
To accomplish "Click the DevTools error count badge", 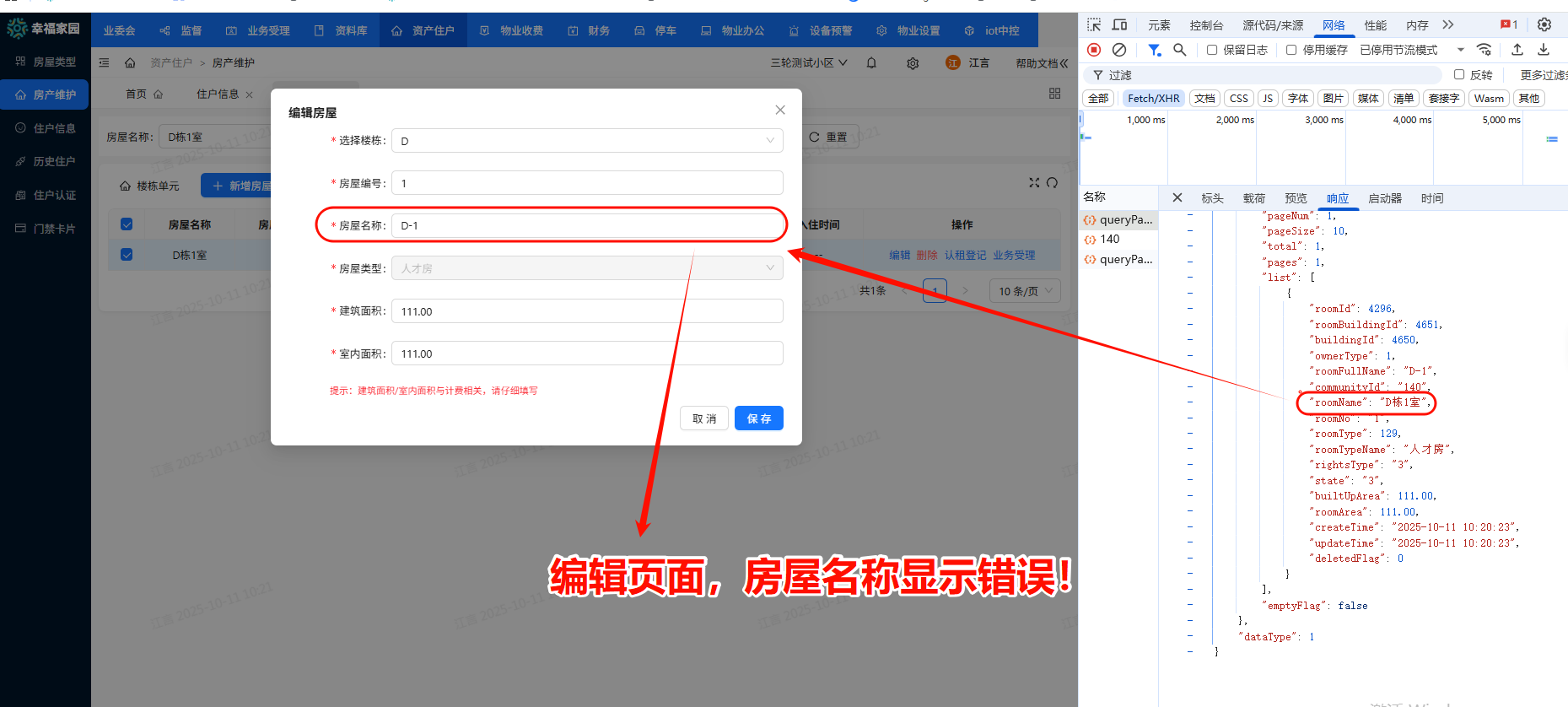I will click(1509, 24).
